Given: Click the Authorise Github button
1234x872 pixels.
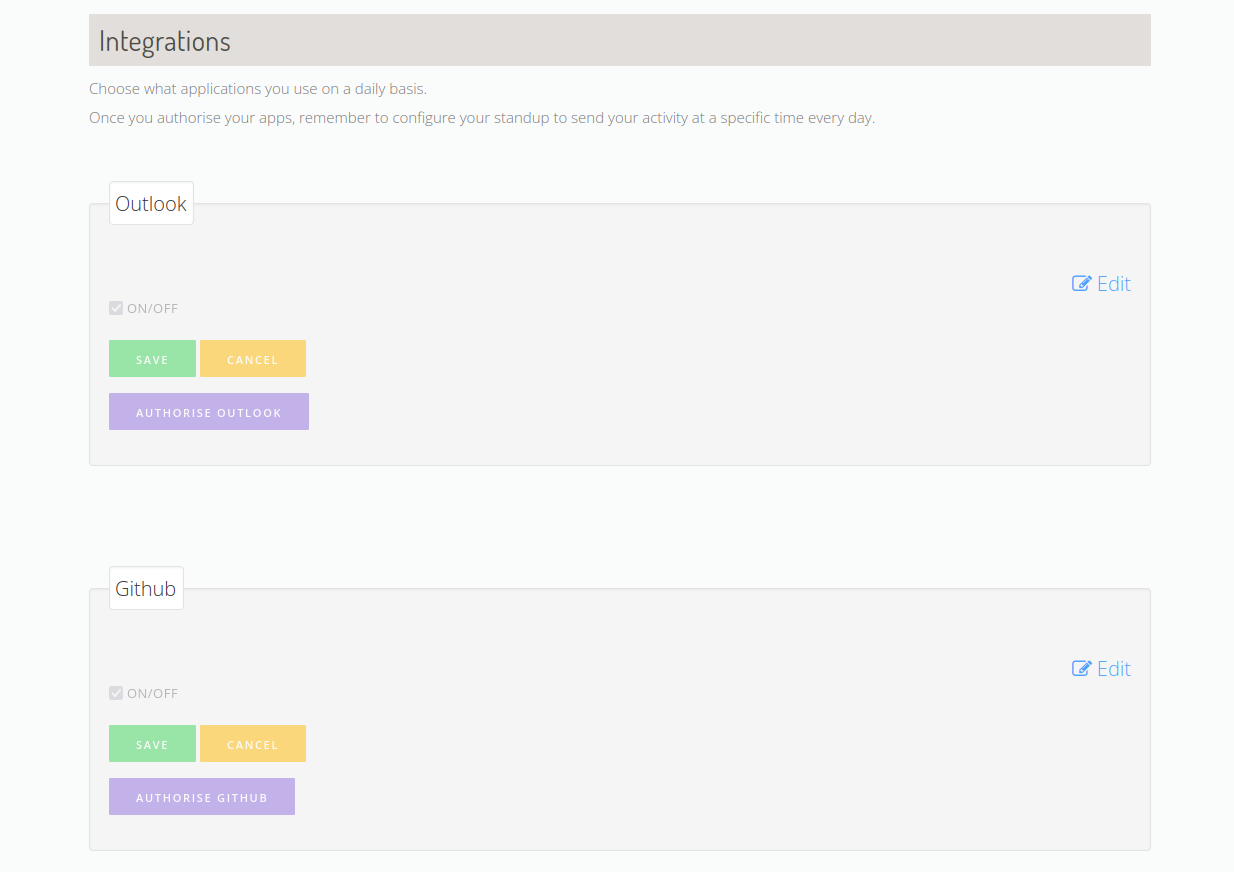Looking at the screenshot, I should pyautogui.click(x=202, y=797).
